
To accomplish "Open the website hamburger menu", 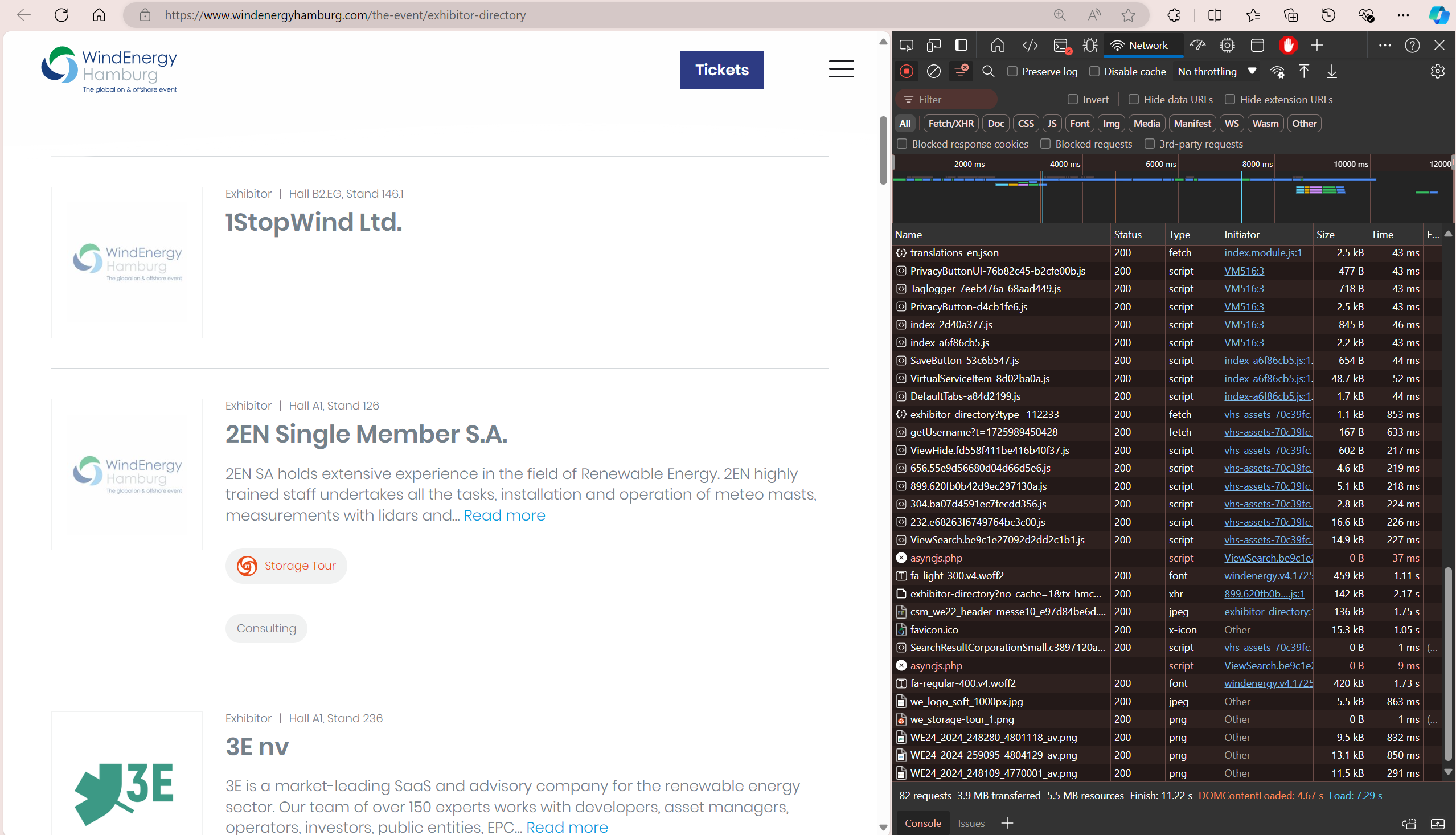I will coord(841,69).
